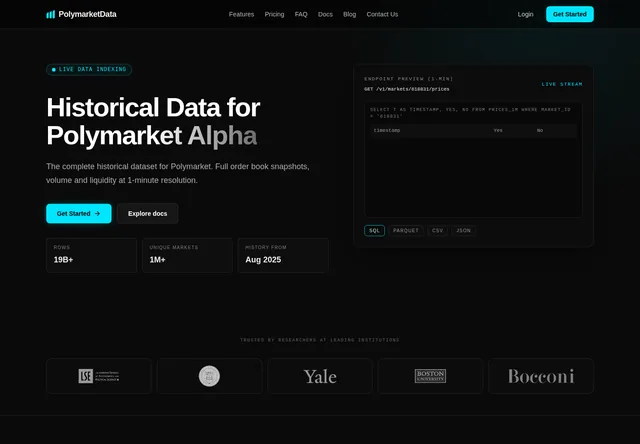Screen dimensions: 640x444
Task: Open Contact Us in the header
Action: (382, 14)
